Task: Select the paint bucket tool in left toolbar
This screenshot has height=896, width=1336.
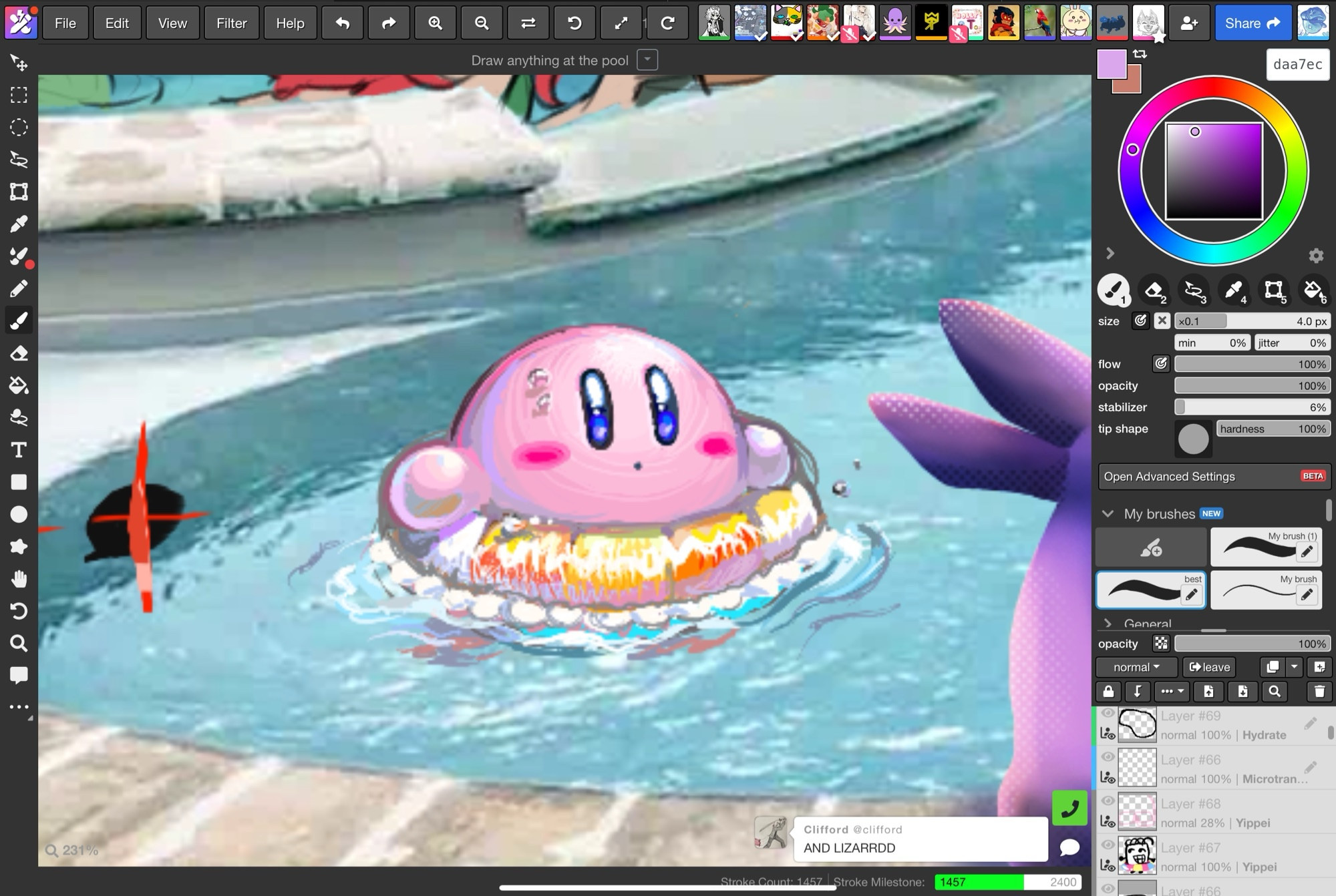Action: point(19,385)
